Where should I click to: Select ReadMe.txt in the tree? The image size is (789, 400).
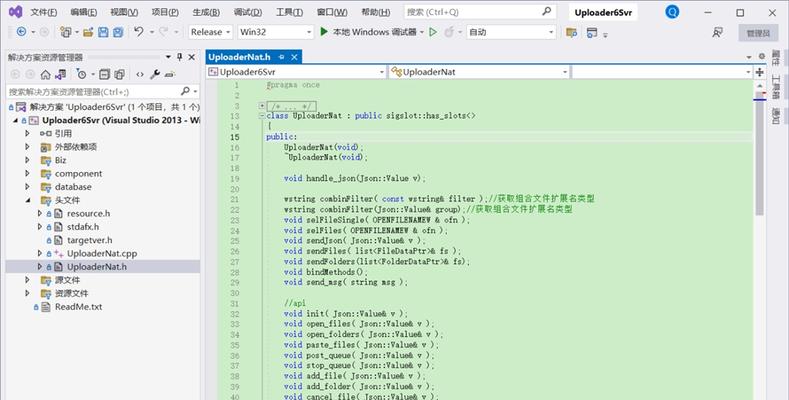[78, 306]
